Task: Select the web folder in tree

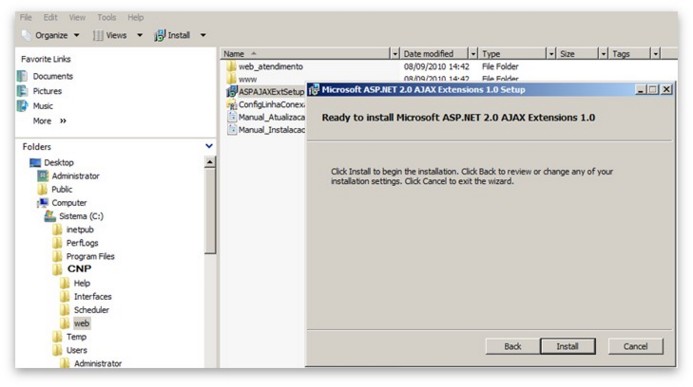Action: [82, 323]
